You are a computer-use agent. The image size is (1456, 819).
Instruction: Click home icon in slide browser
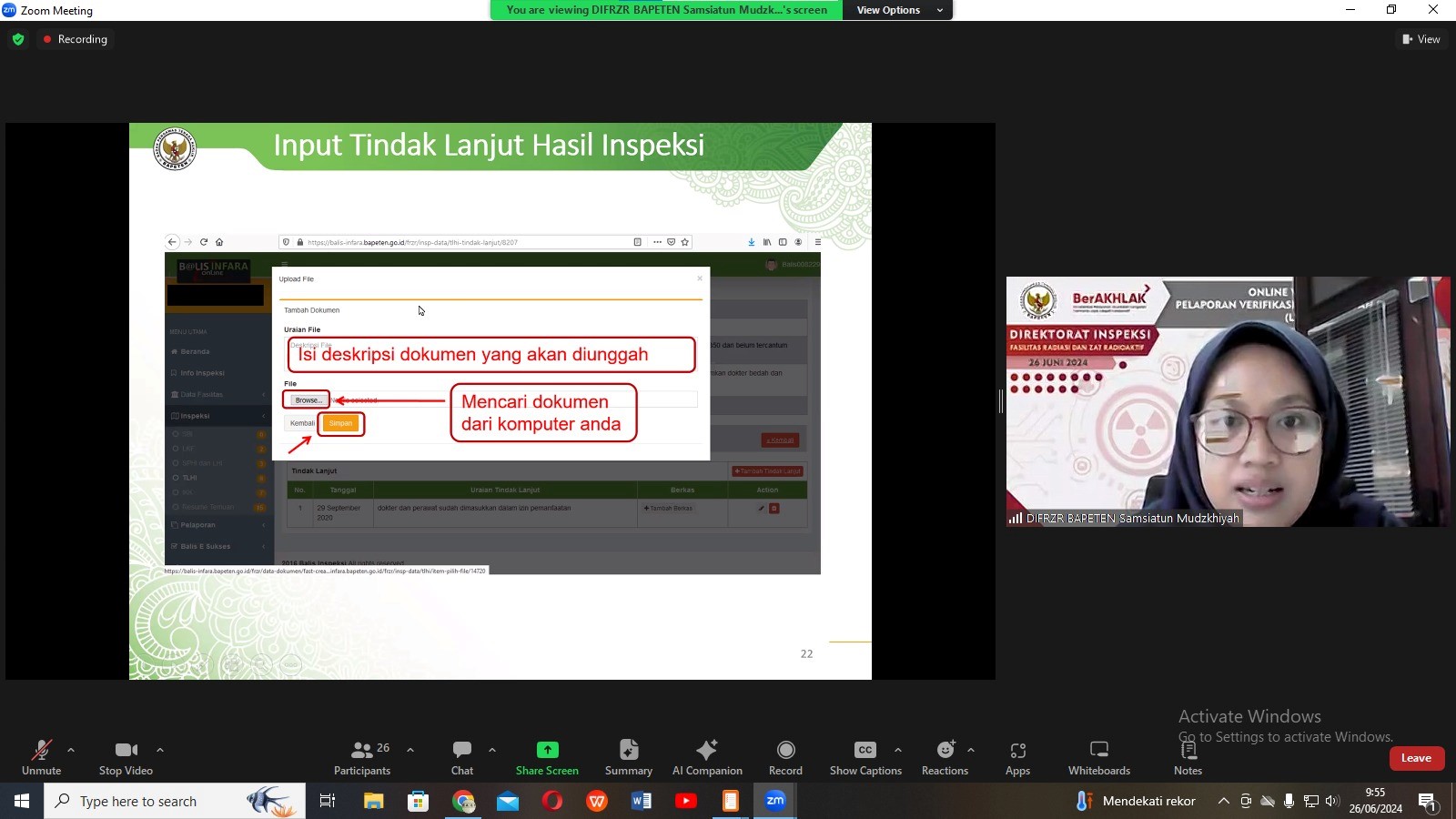coord(219,242)
